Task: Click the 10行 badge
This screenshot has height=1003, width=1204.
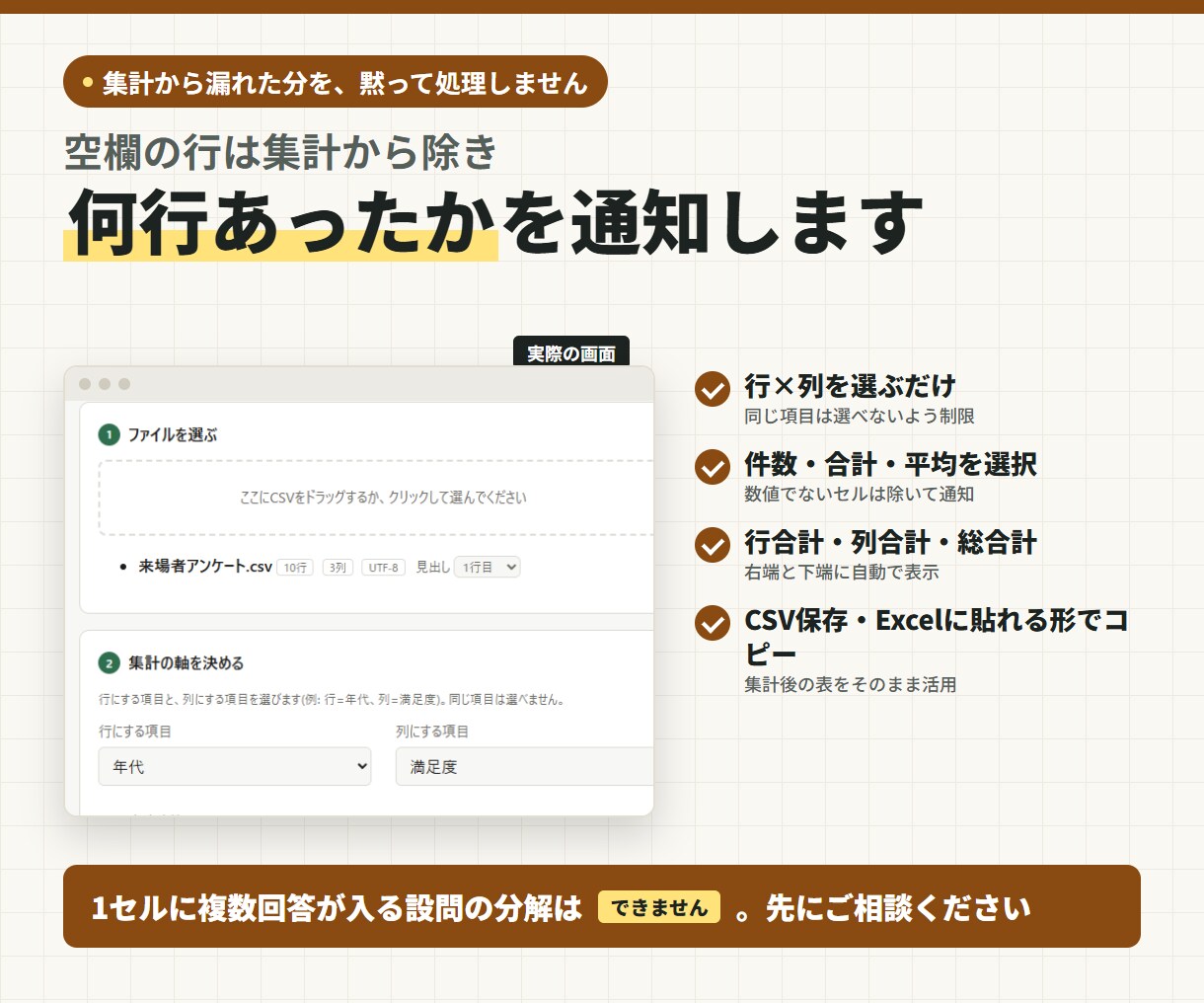Action: 295,568
